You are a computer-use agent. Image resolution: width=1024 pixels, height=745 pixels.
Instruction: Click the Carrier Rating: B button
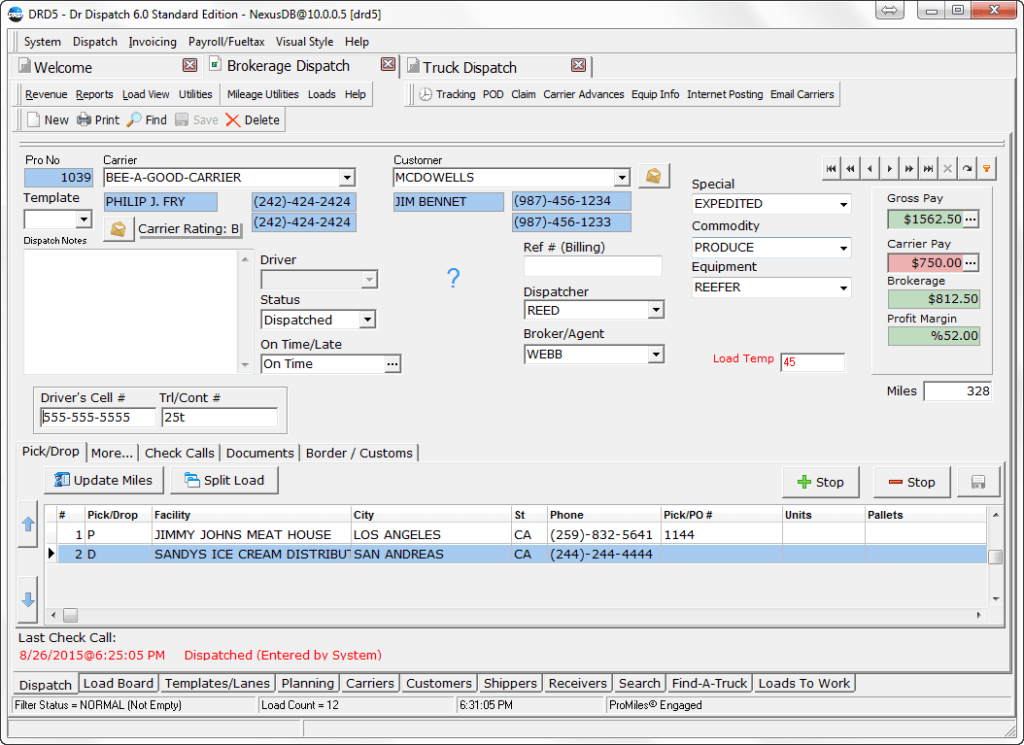[x=190, y=228]
